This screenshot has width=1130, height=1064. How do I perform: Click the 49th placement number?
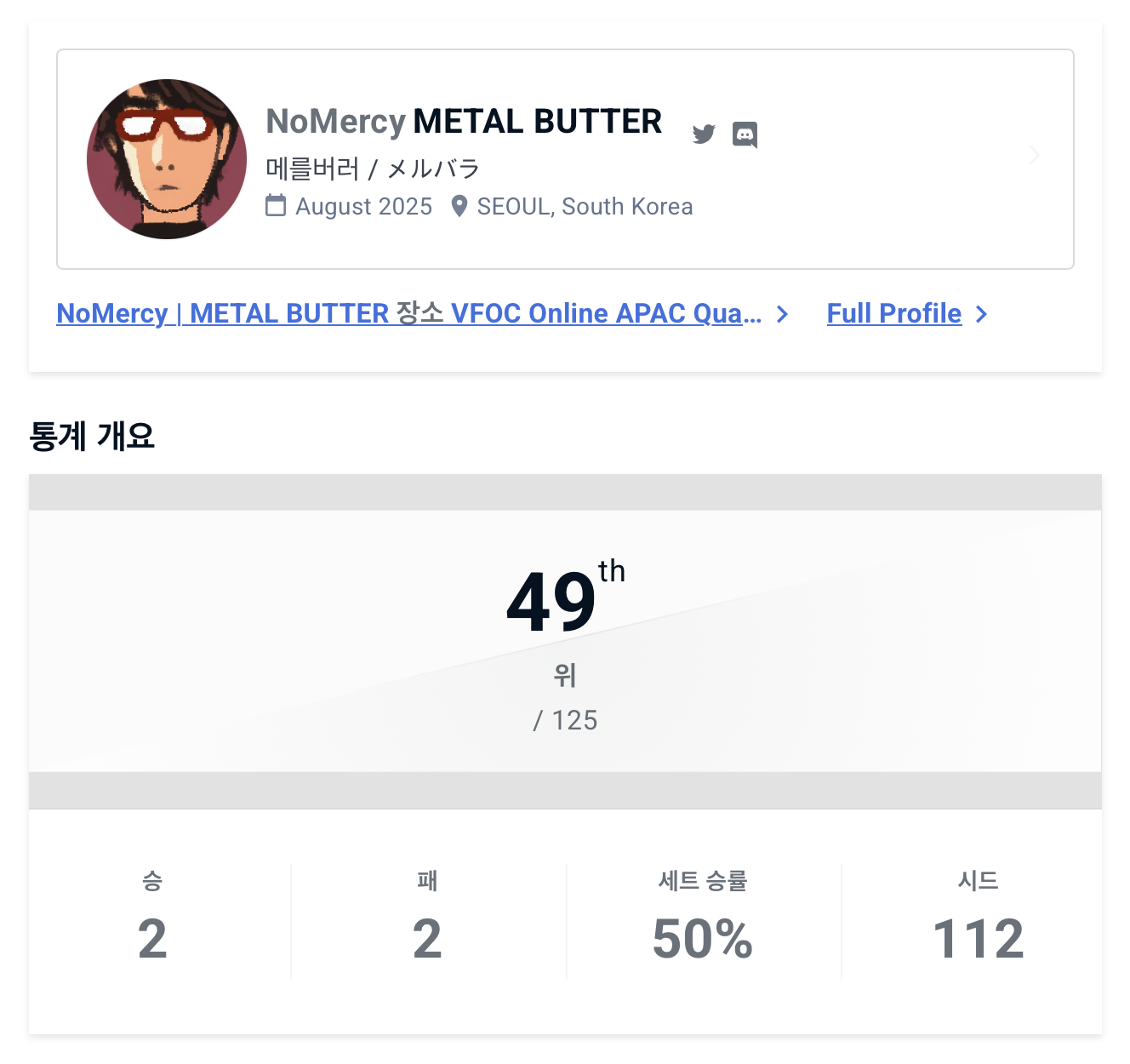click(553, 602)
